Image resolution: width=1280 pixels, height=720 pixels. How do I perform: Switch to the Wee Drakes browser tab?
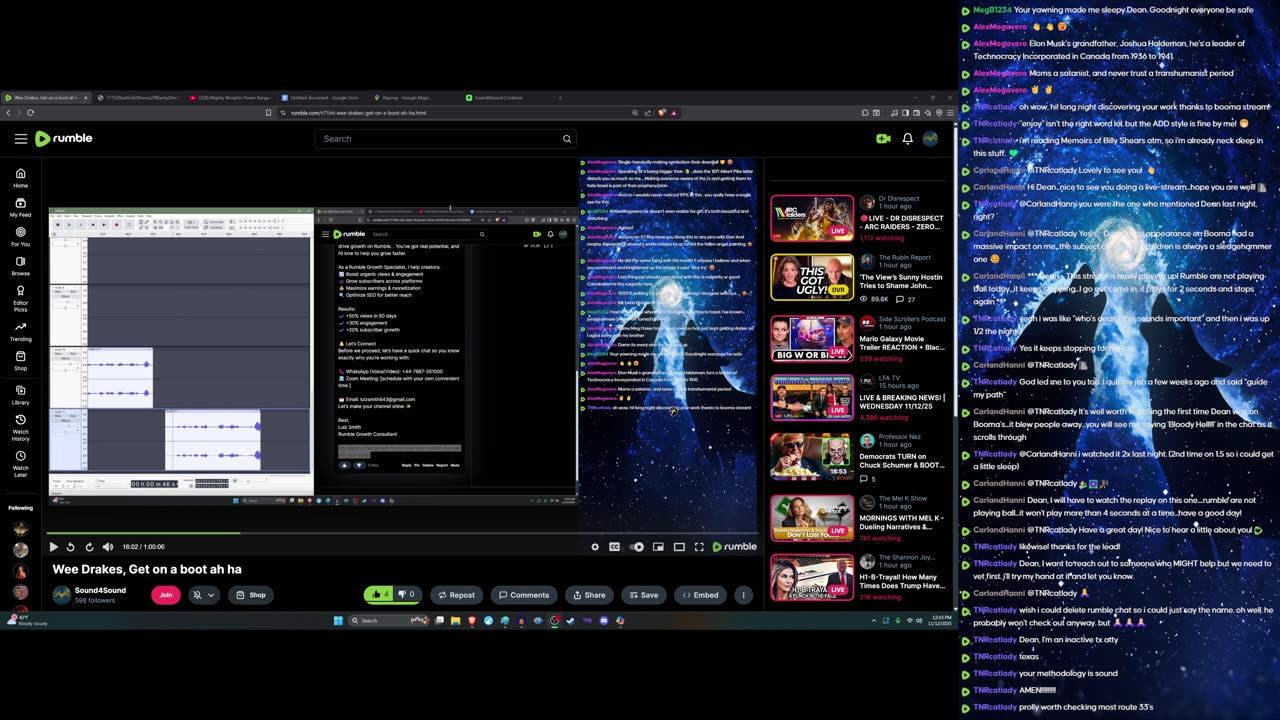click(46, 98)
